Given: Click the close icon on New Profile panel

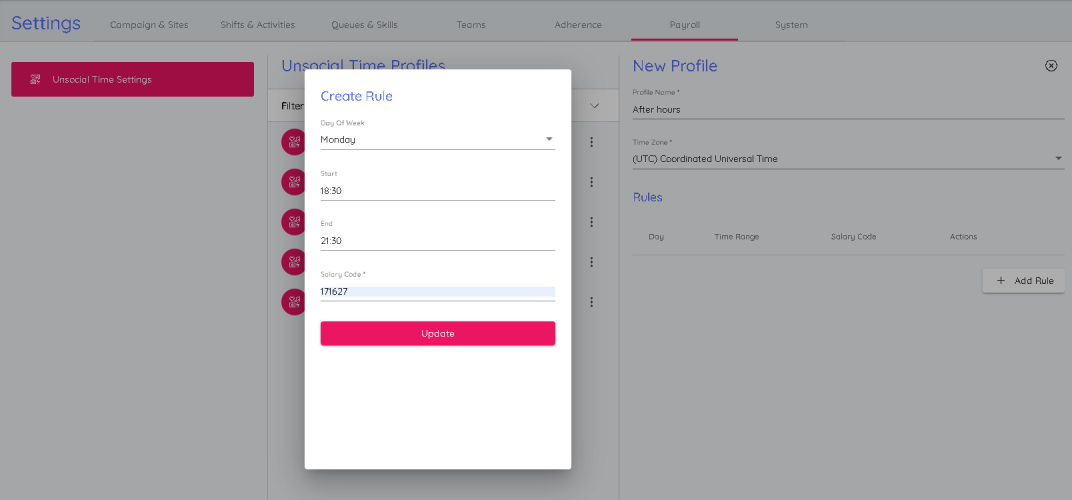Looking at the screenshot, I should tap(1051, 66).
